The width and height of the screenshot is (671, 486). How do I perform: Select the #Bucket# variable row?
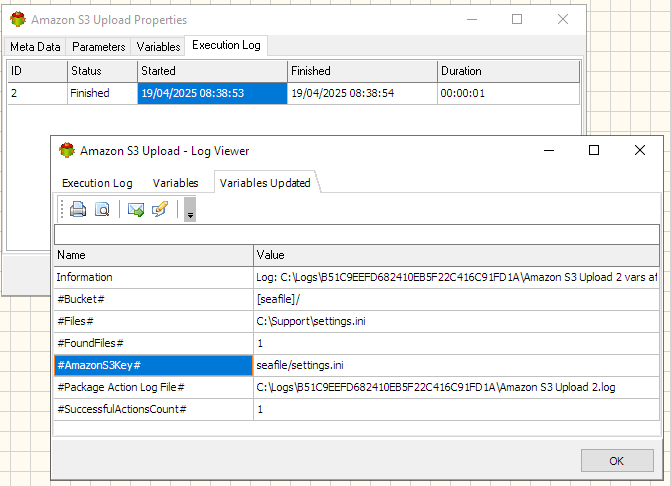tap(356, 299)
